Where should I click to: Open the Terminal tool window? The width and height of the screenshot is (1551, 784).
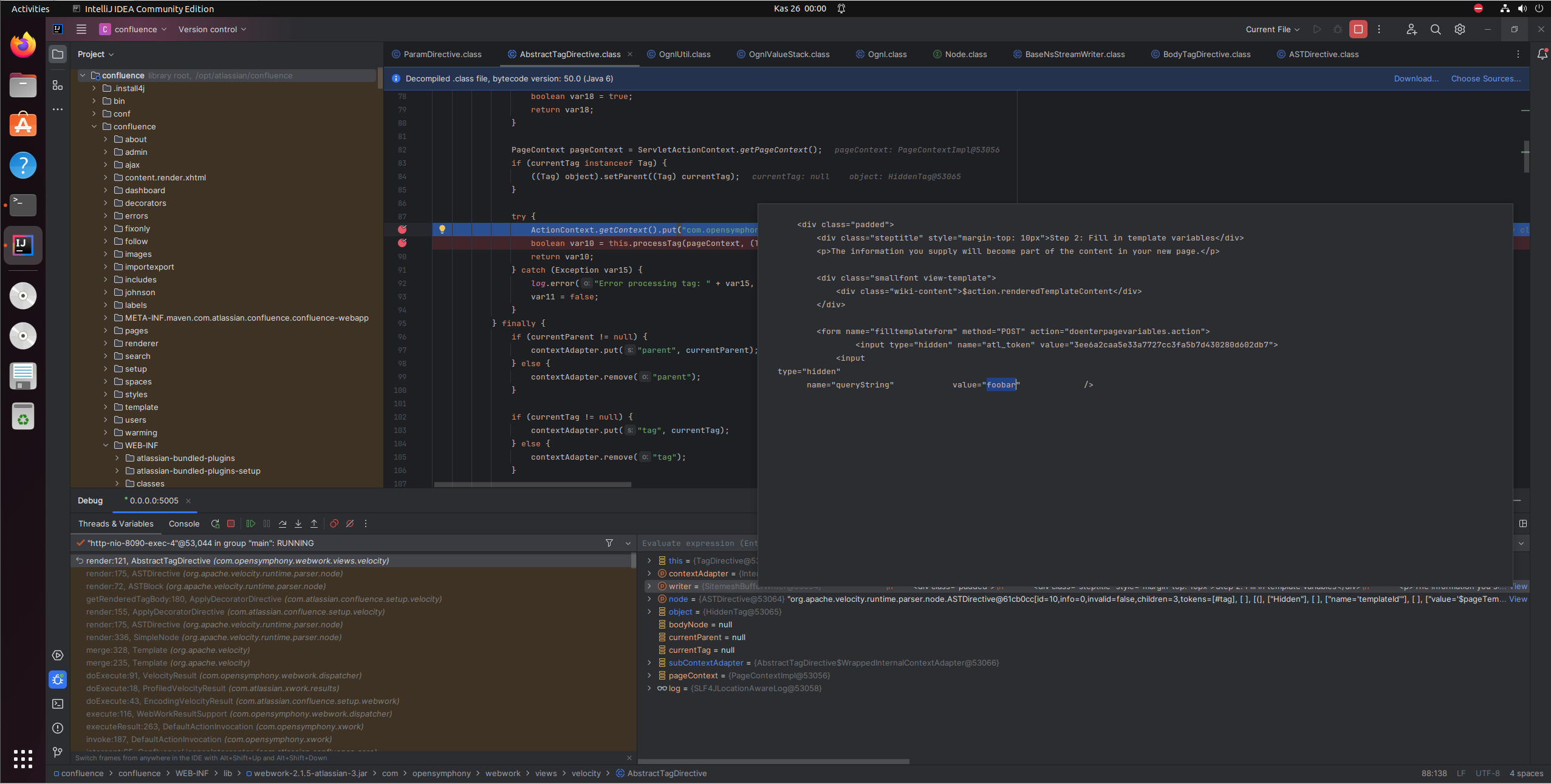pyautogui.click(x=58, y=704)
